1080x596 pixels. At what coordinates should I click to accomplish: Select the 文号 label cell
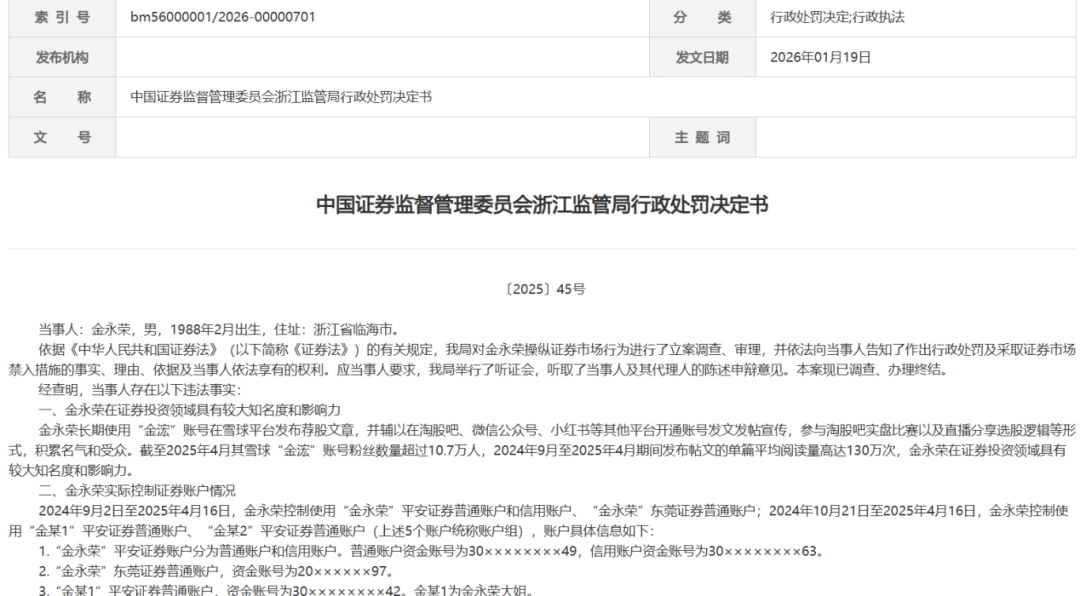click(62, 137)
